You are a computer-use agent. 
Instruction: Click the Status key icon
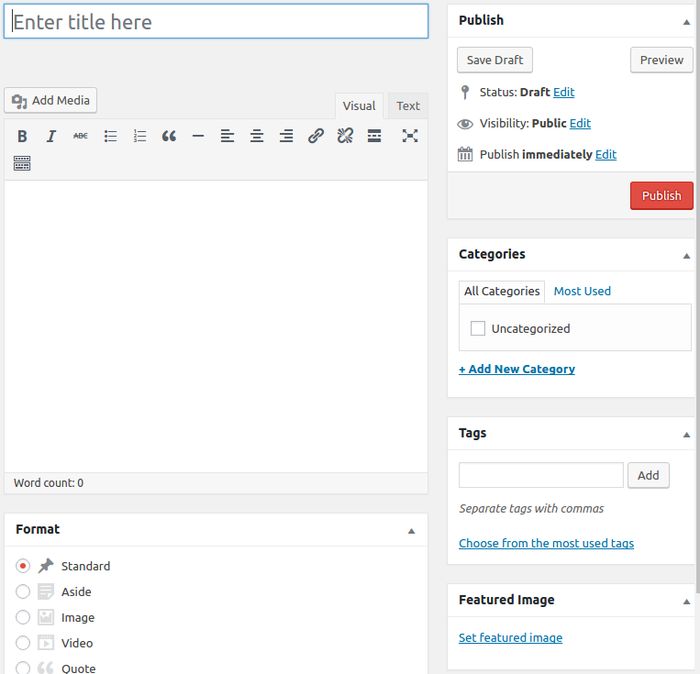(x=465, y=92)
